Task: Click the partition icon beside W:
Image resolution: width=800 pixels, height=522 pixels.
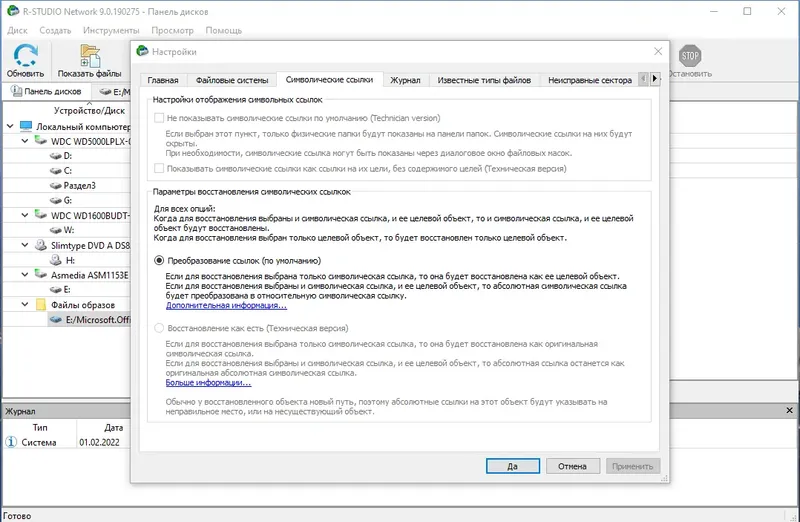Action: point(56,230)
